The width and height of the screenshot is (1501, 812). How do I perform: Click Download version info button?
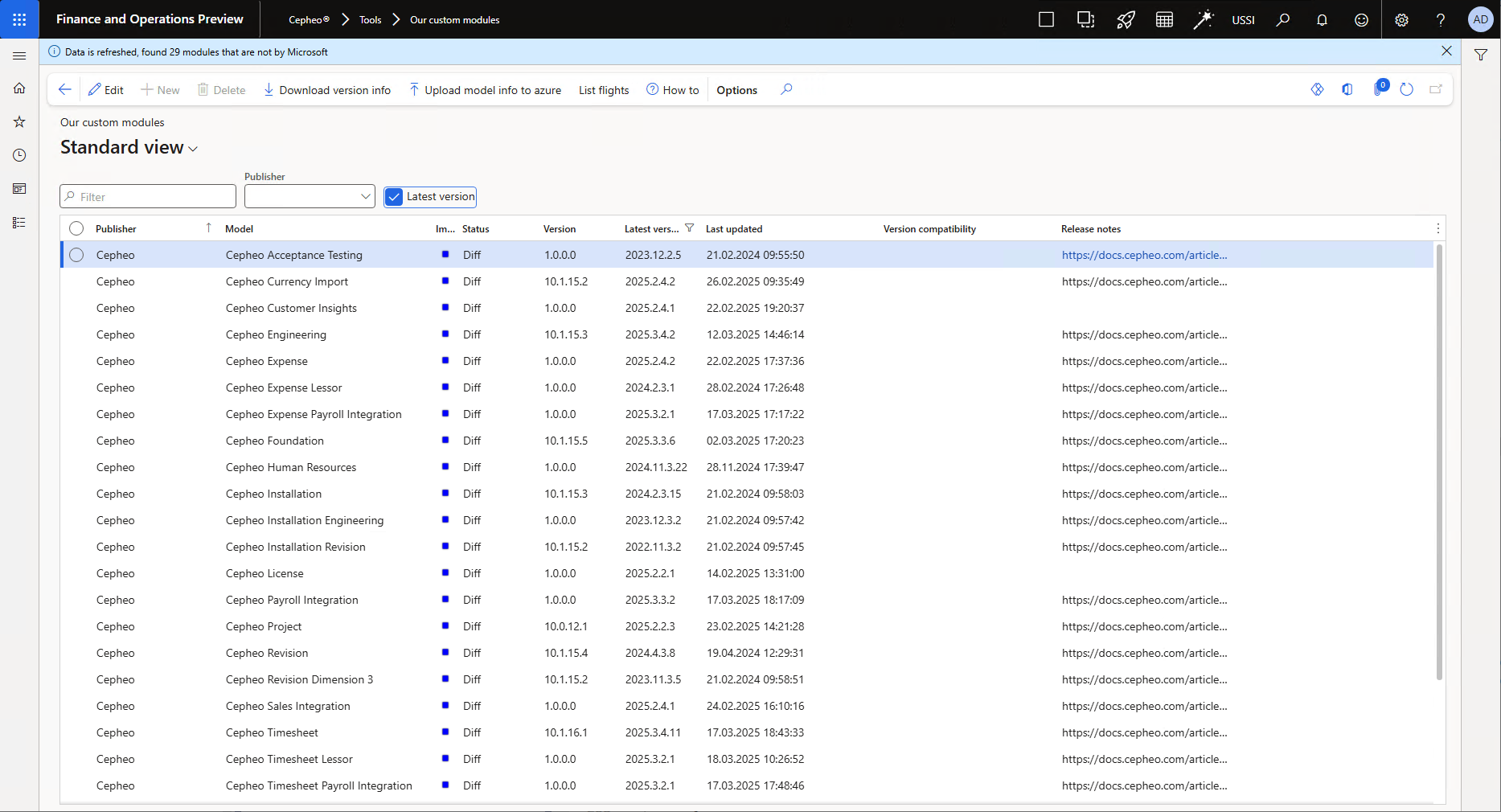pos(327,90)
